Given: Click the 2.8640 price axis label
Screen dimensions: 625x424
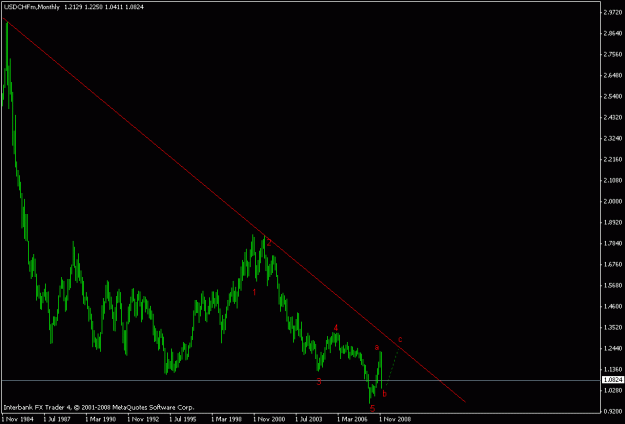Looking at the screenshot, I should coord(611,33).
